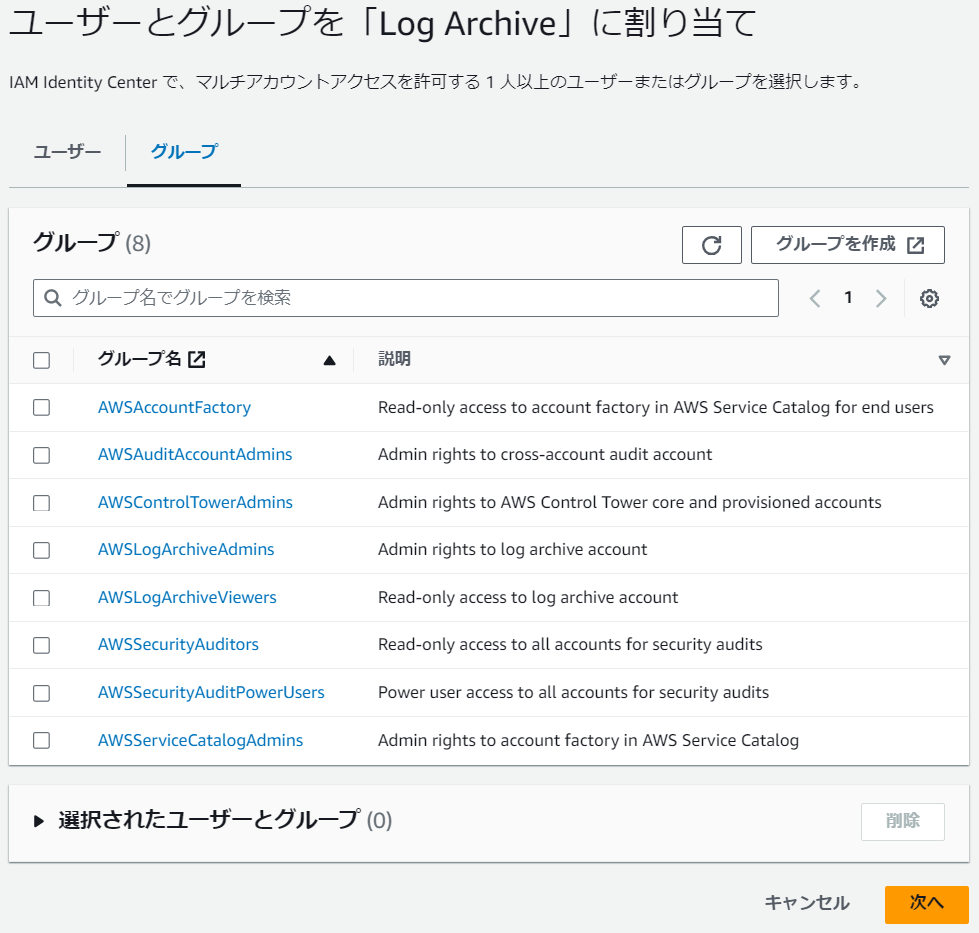Focus the group name search field
Viewport: 979px width, 933px height.
406,298
